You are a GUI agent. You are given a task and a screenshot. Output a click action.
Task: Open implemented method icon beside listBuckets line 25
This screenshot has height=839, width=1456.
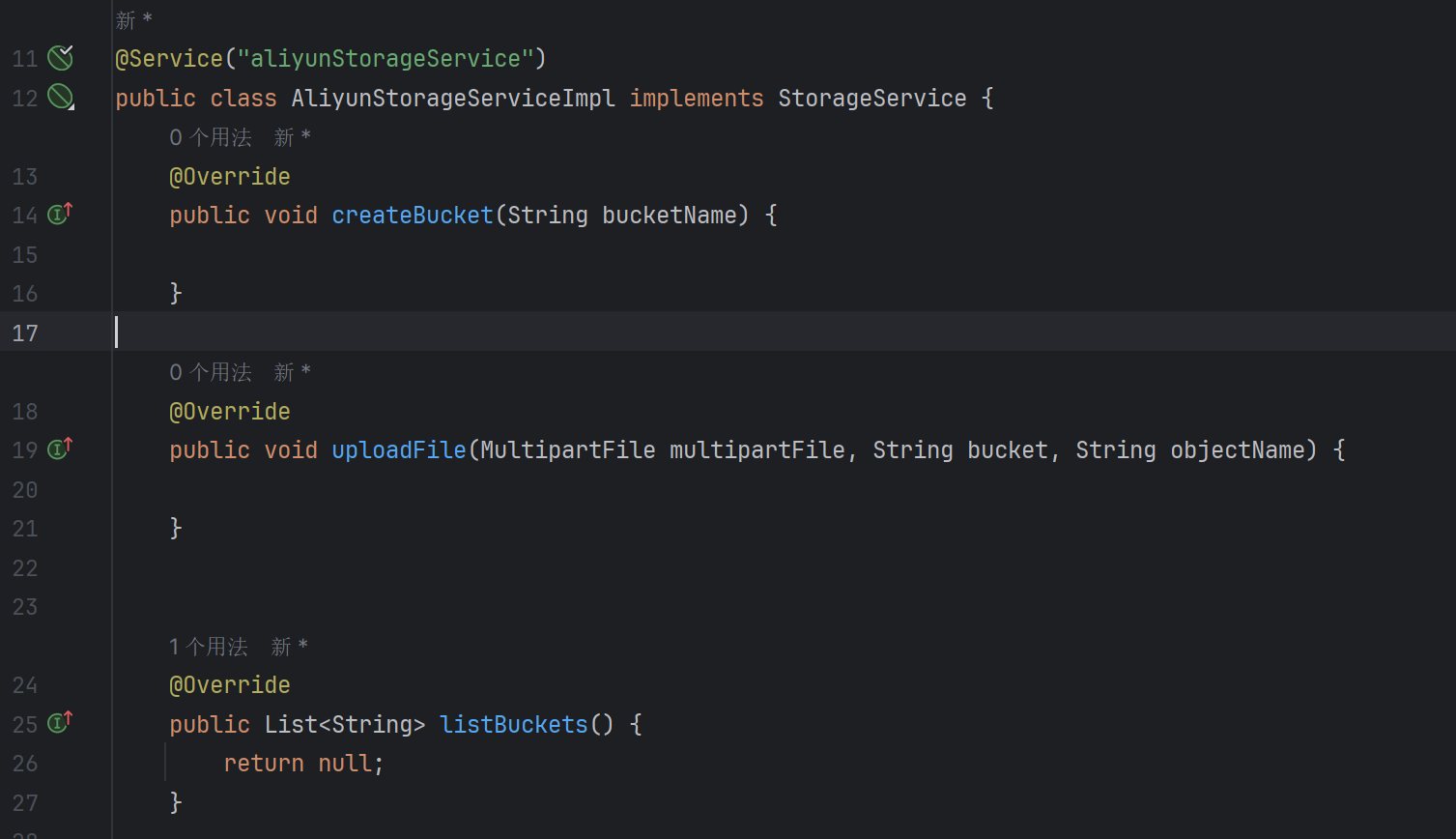(x=61, y=723)
